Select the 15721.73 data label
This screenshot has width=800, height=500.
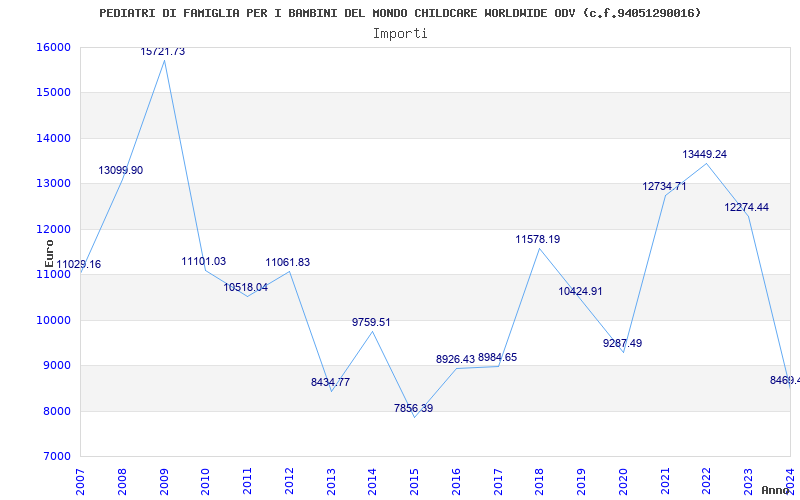click(163, 52)
